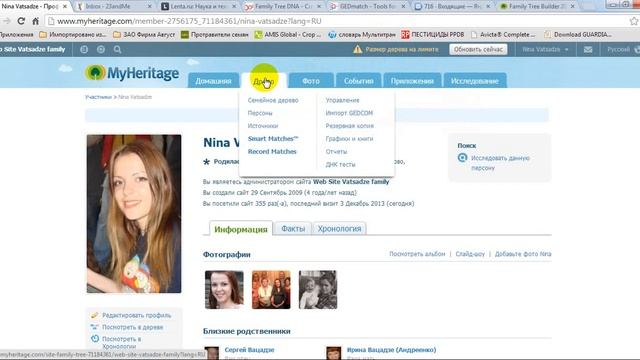This screenshot has height=360, width=640.
Task: Click the browser home icon
Action: pos(36,21)
